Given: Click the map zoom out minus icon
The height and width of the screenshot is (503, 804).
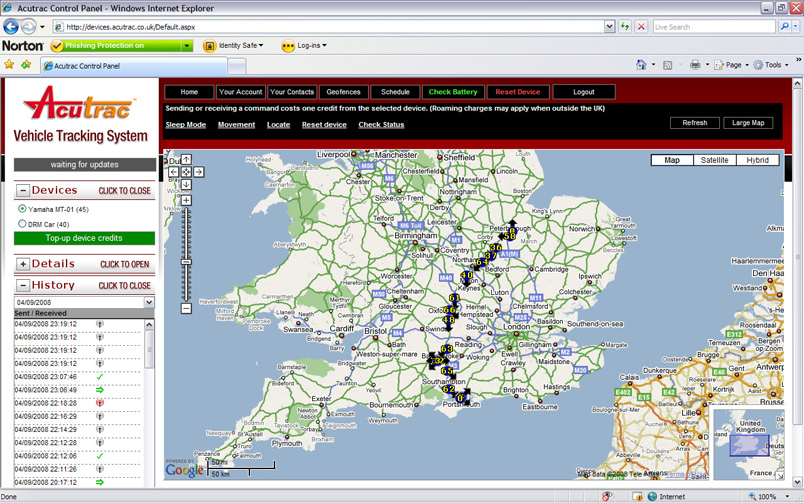Looking at the screenshot, I should coord(186,308).
